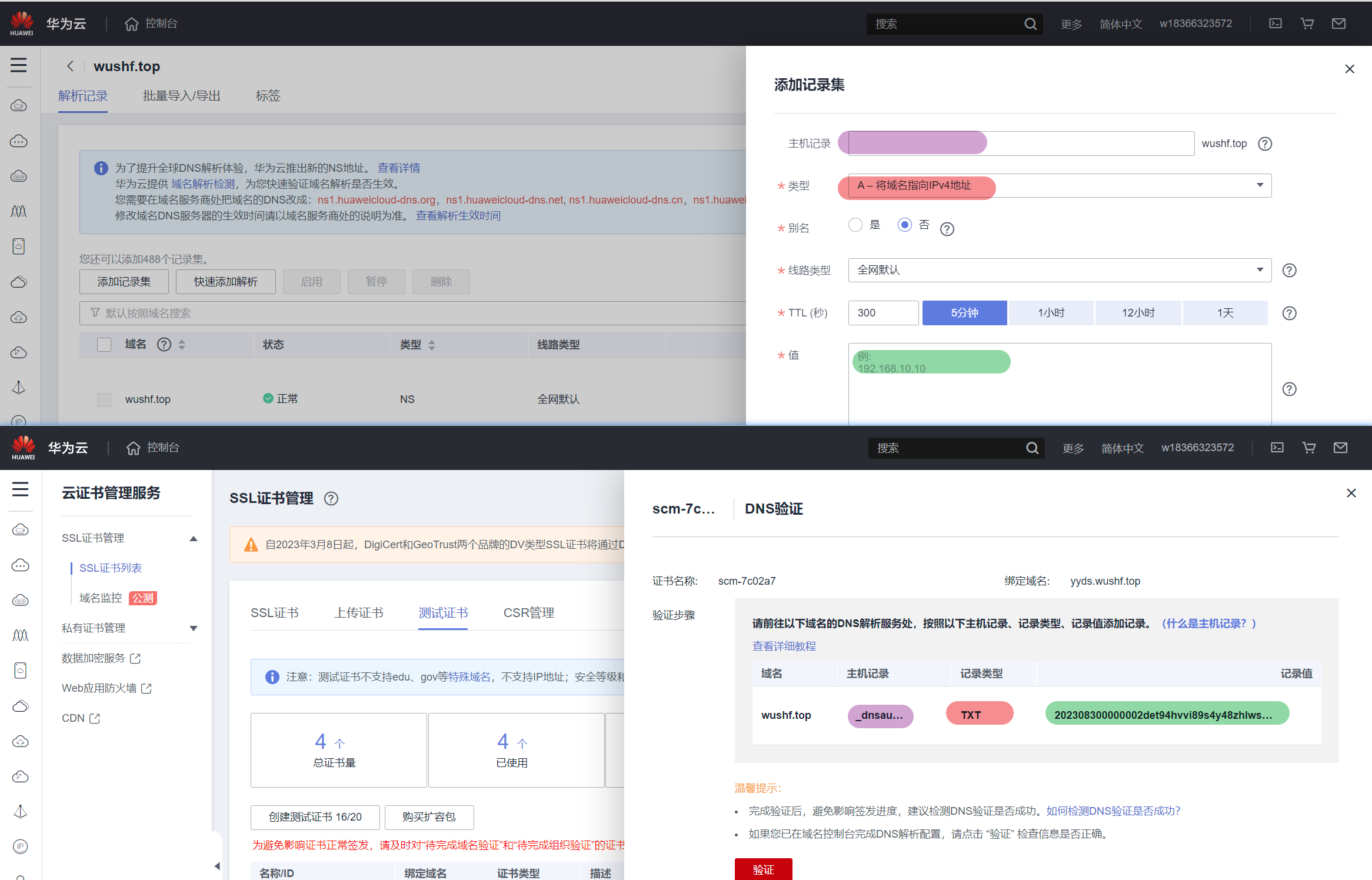Open the 查看详细教程 link
The image size is (1372, 880).
coord(784,646)
